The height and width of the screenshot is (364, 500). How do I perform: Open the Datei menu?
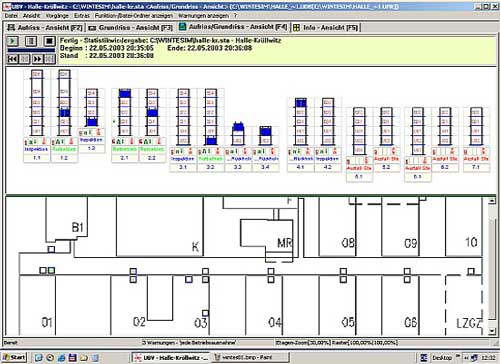[x=11, y=16]
